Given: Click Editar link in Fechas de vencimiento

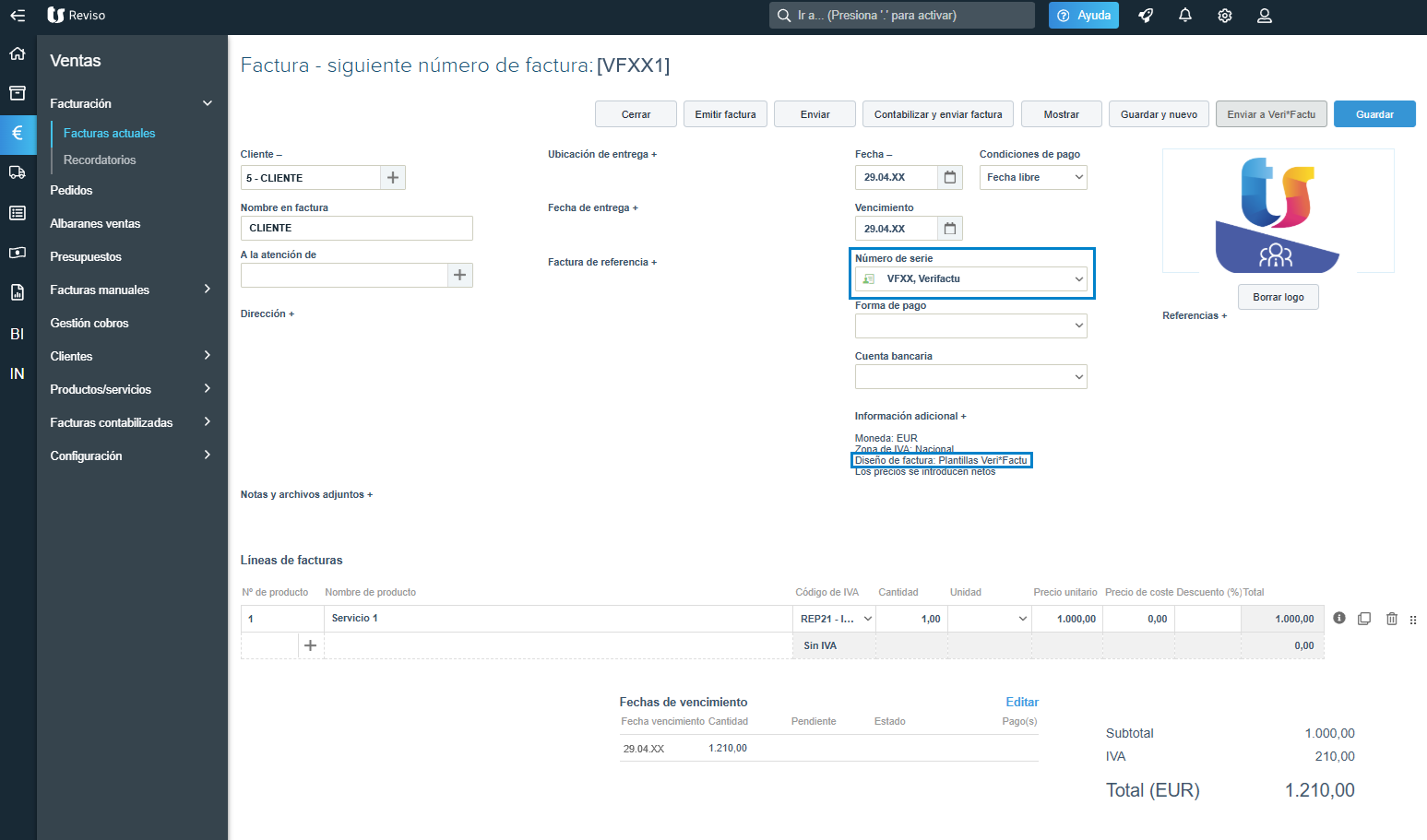Looking at the screenshot, I should pyautogui.click(x=1022, y=702).
